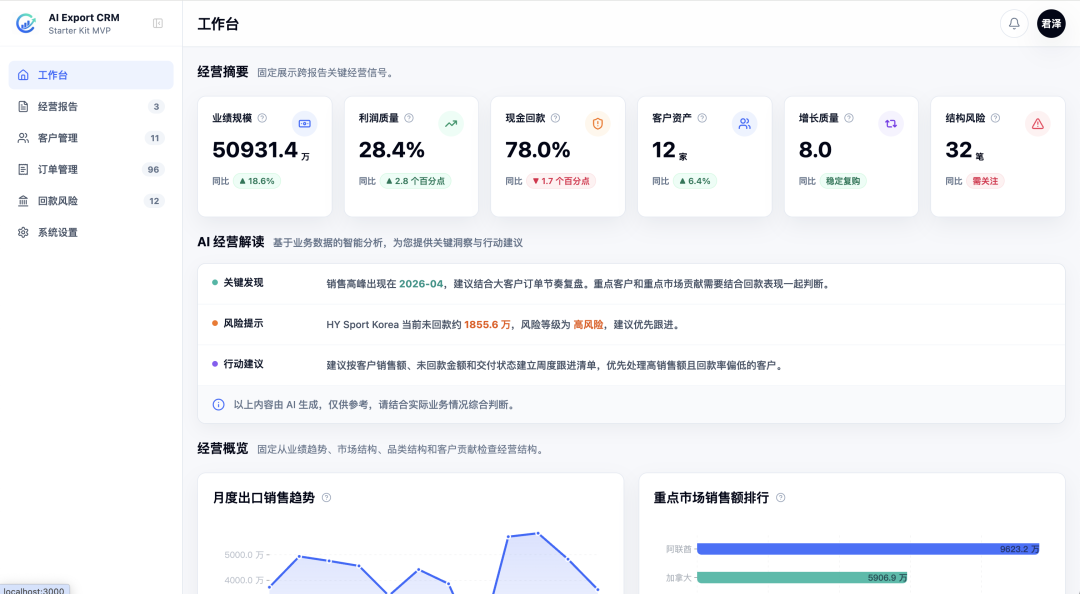Click the home icon beside 工作台
Screen dimensions: 1080x594
tap(23, 75)
